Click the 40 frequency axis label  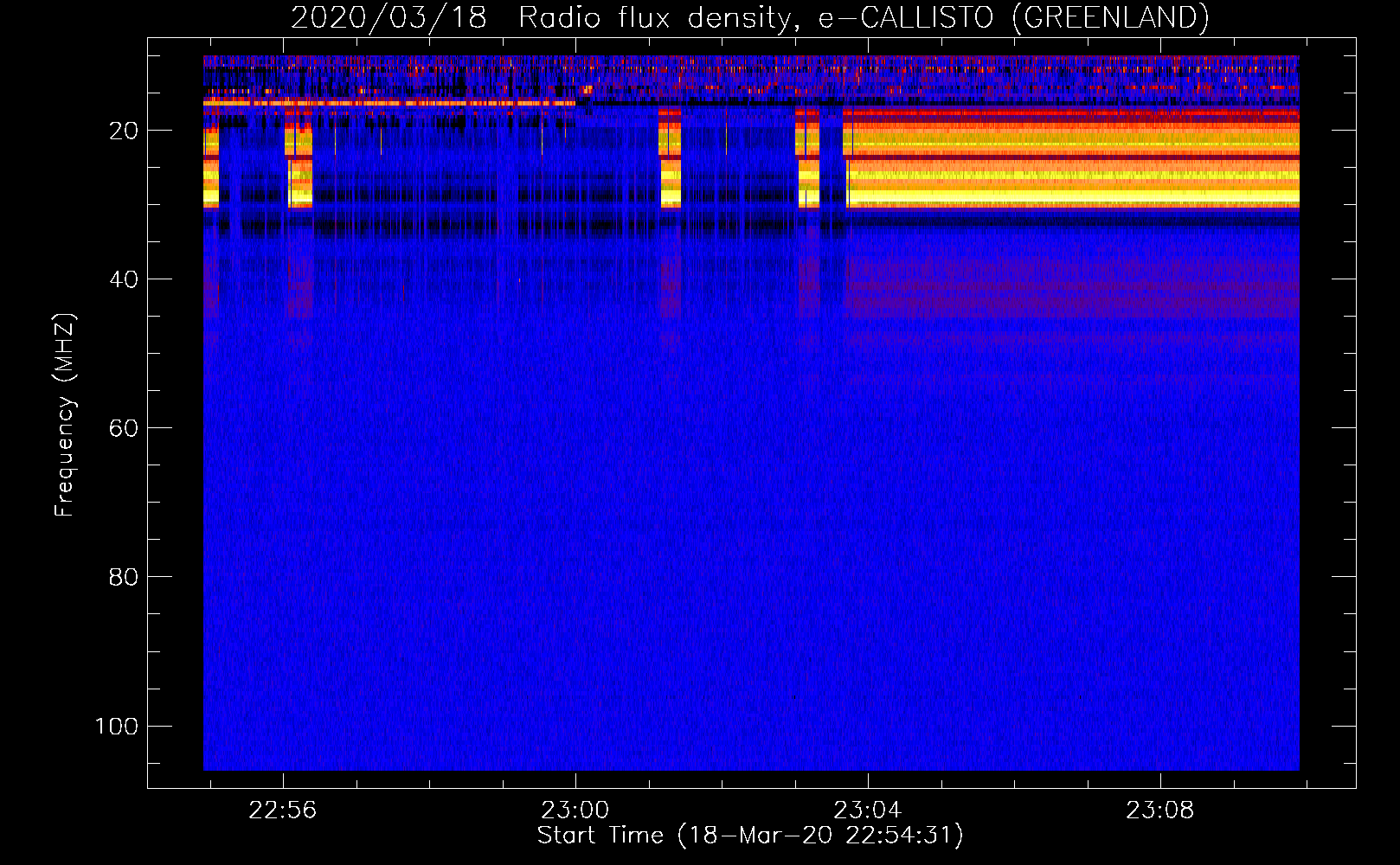pos(124,279)
